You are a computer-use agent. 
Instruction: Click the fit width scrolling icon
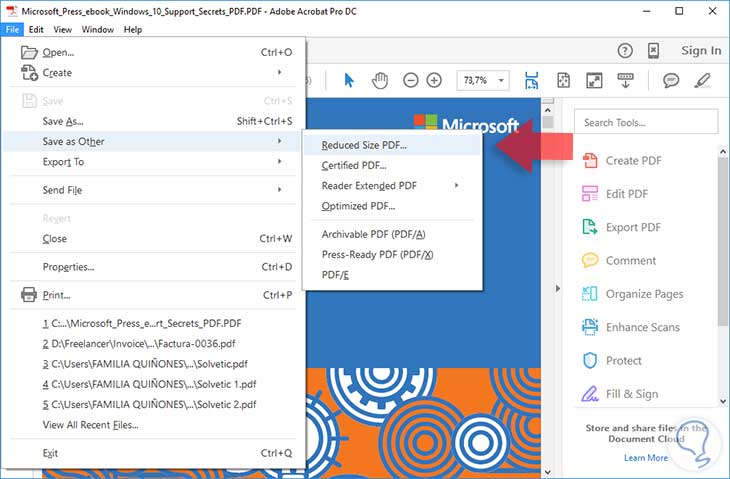pos(531,80)
